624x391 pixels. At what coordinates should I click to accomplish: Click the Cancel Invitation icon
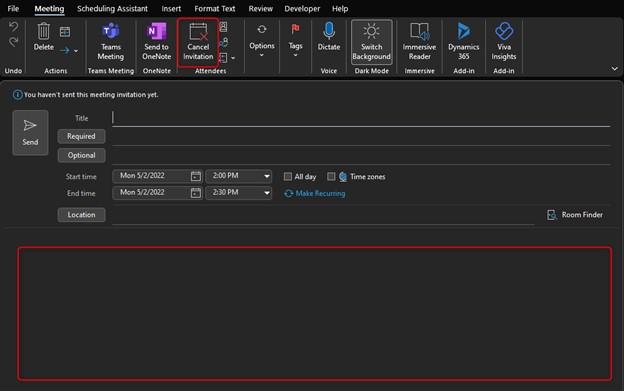pos(198,31)
